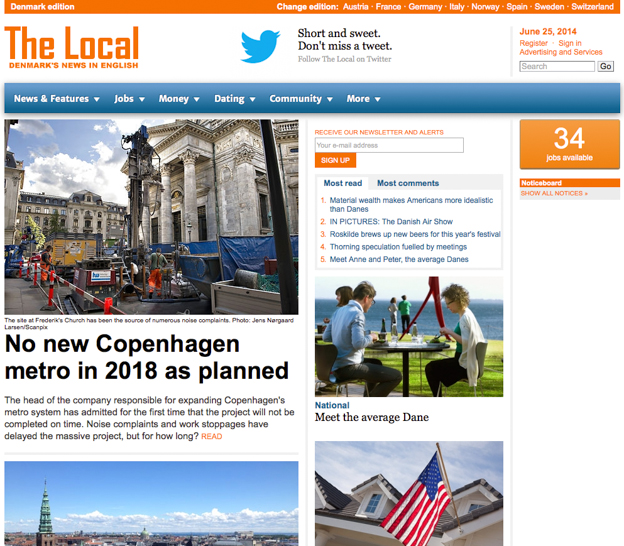Select the Most read tab
This screenshot has height=546, width=624.
click(x=342, y=183)
